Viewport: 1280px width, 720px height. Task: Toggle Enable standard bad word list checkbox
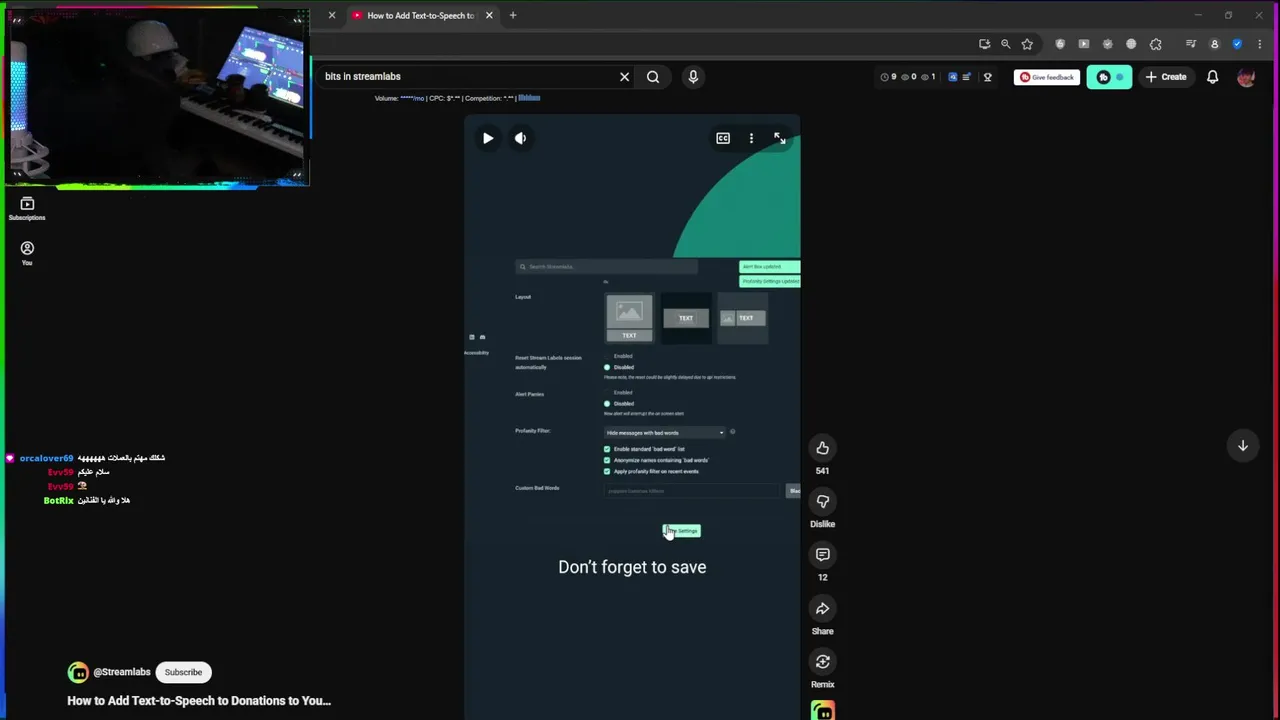pyautogui.click(x=606, y=449)
